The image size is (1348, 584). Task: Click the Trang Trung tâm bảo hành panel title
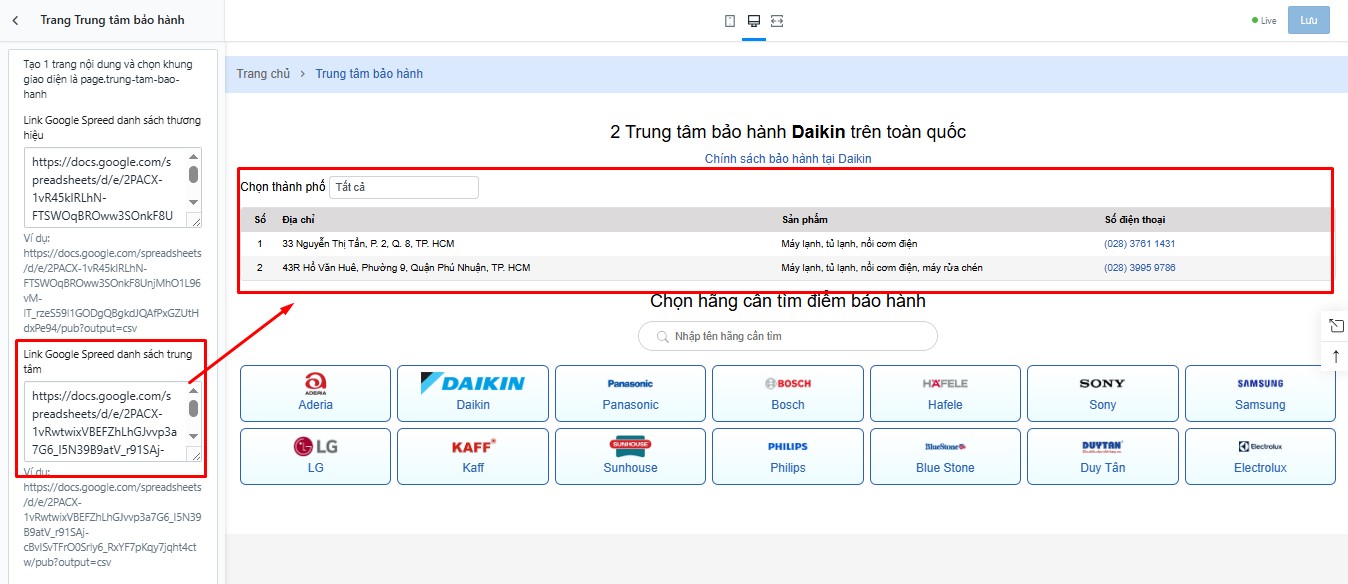(x=112, y=20)
